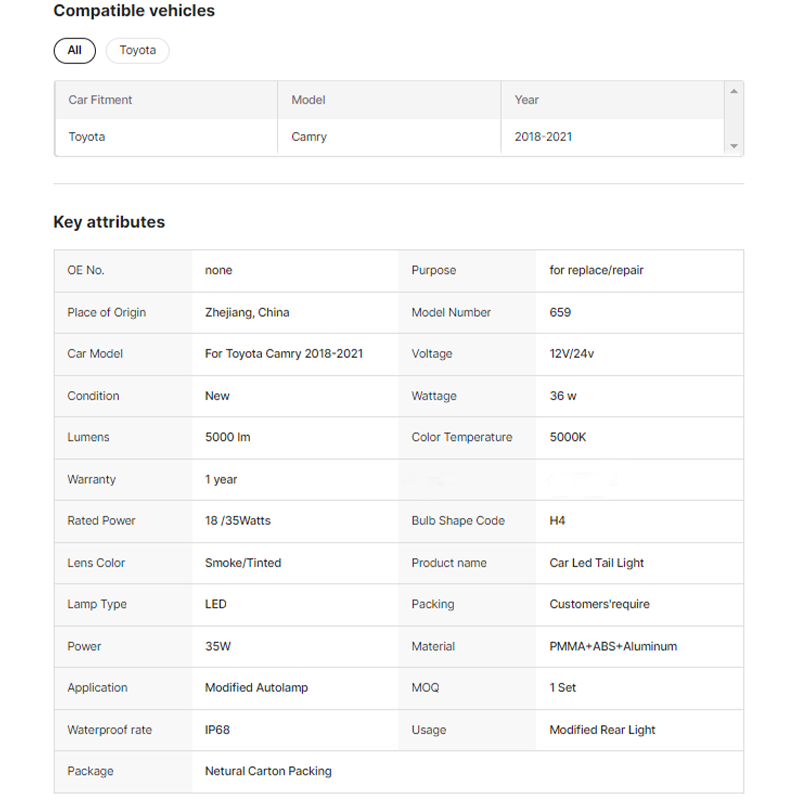Click the Compatible vehicles heading
The width and height of the screenshot is (800, 800).
133,11
